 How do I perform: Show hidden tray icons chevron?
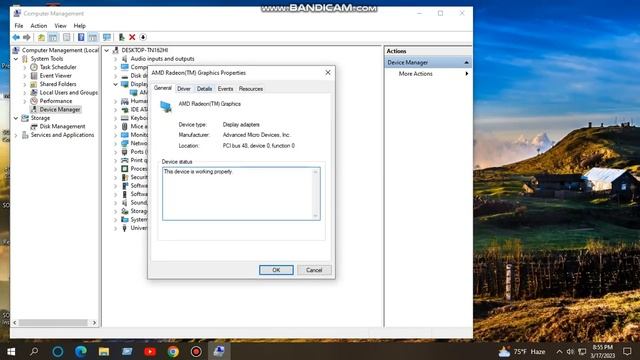click(x=559, y=351)
